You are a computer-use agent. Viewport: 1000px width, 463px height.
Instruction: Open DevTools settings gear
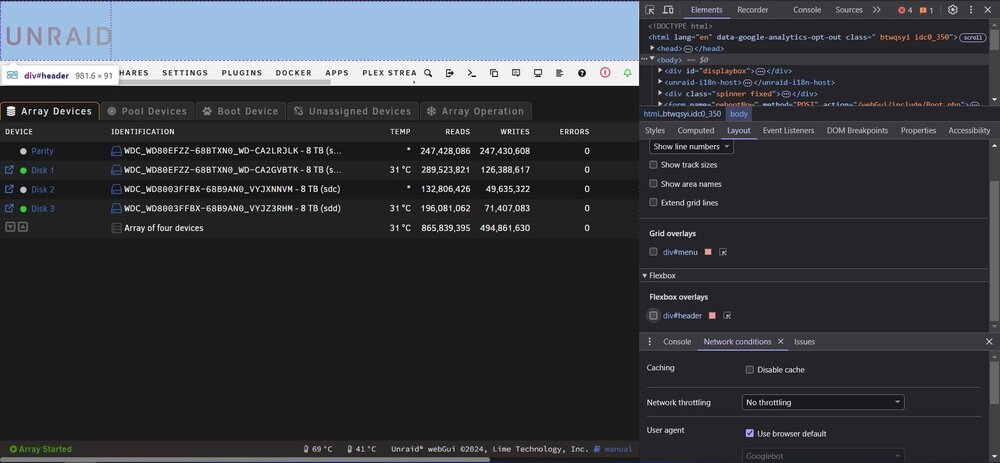[952, 10]
